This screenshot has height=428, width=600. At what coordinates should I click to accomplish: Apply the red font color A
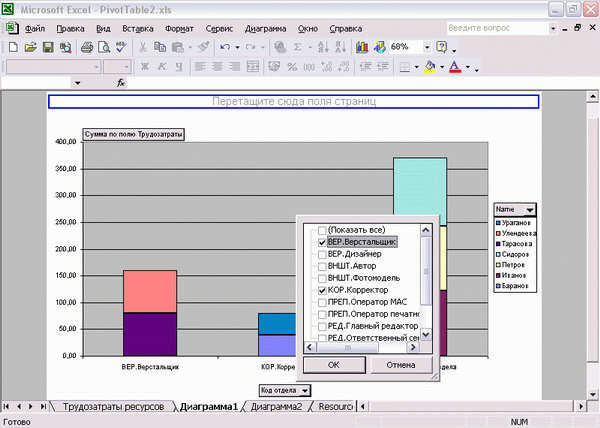[455, 67]
